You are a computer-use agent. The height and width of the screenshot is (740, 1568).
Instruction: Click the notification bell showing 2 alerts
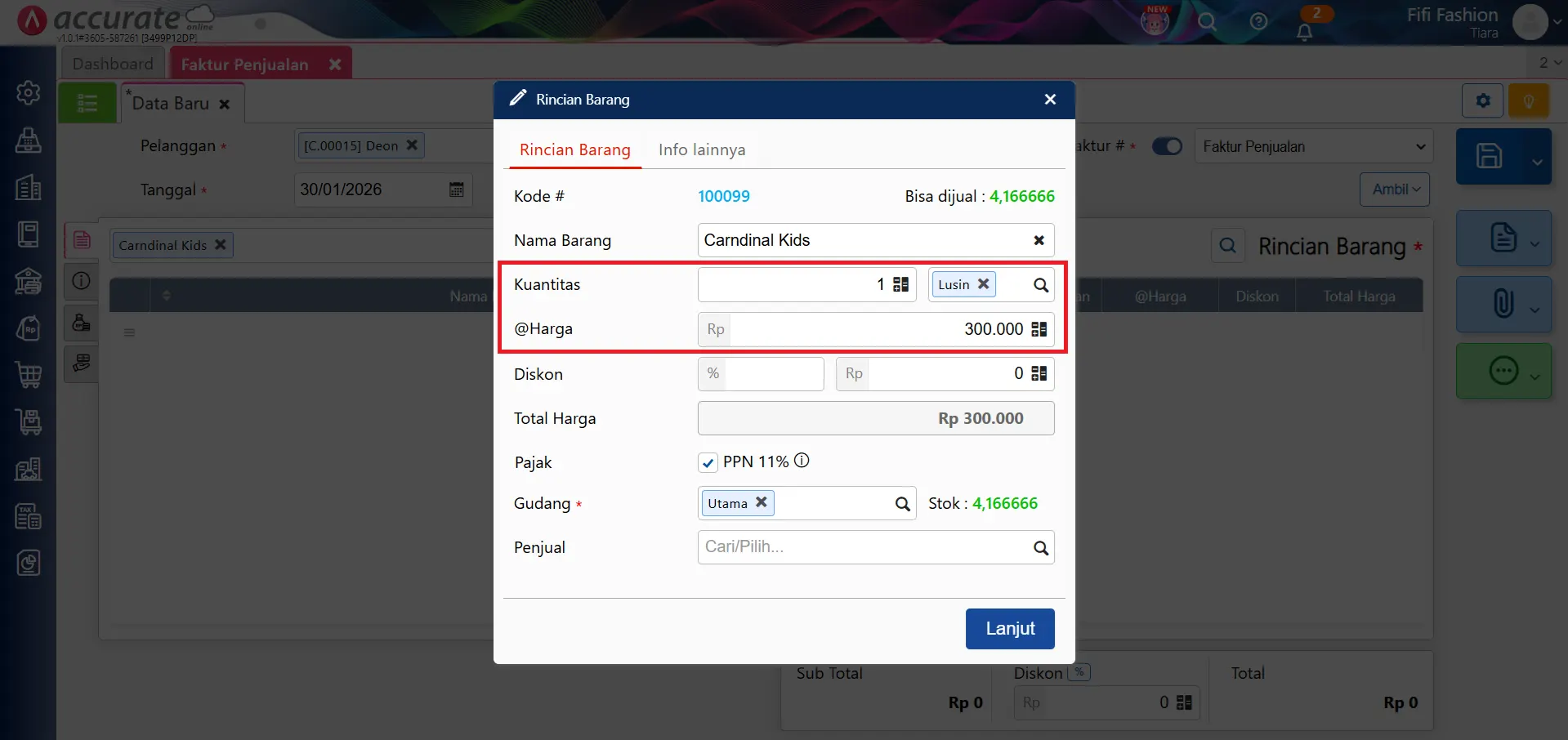tap(1305, 31)
